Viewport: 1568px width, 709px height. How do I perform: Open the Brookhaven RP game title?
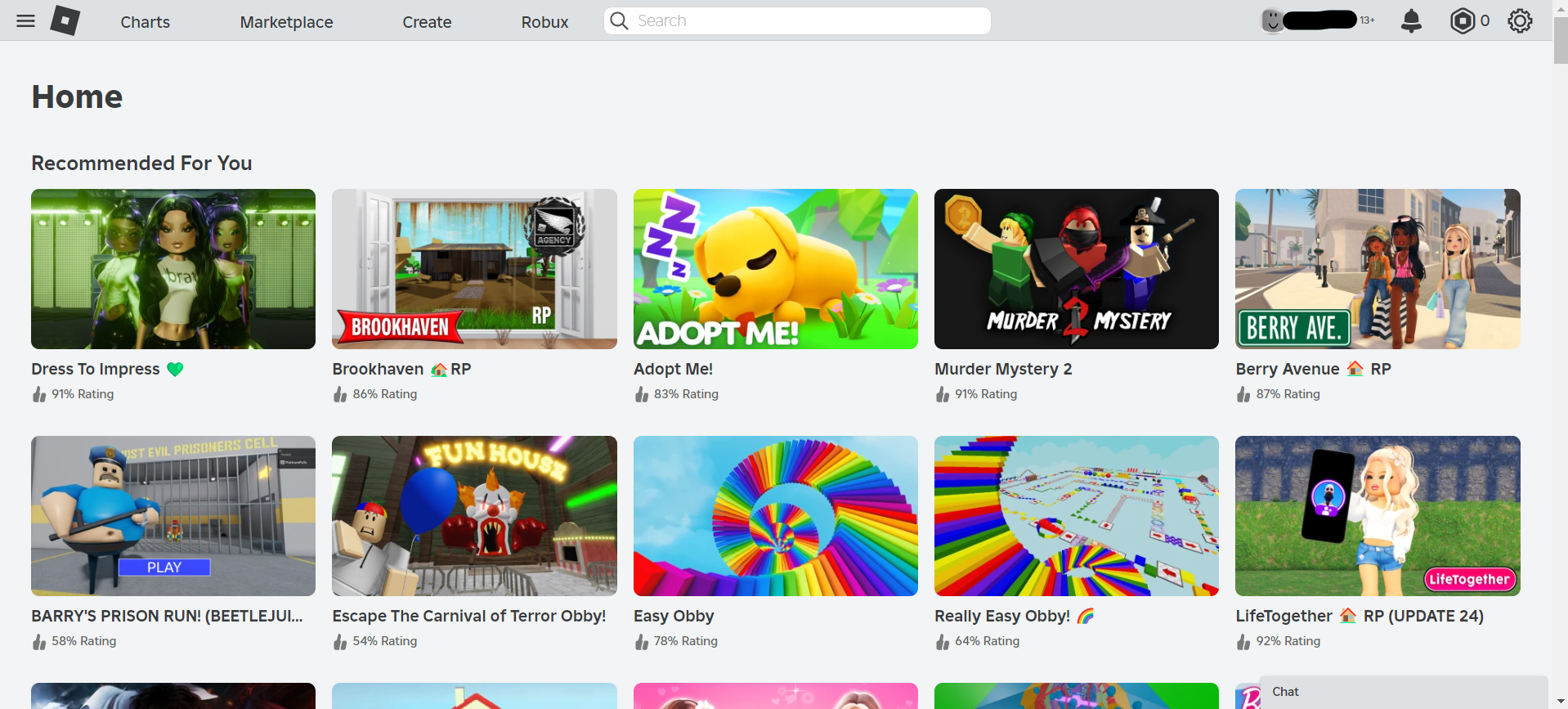tap(401, 369)
